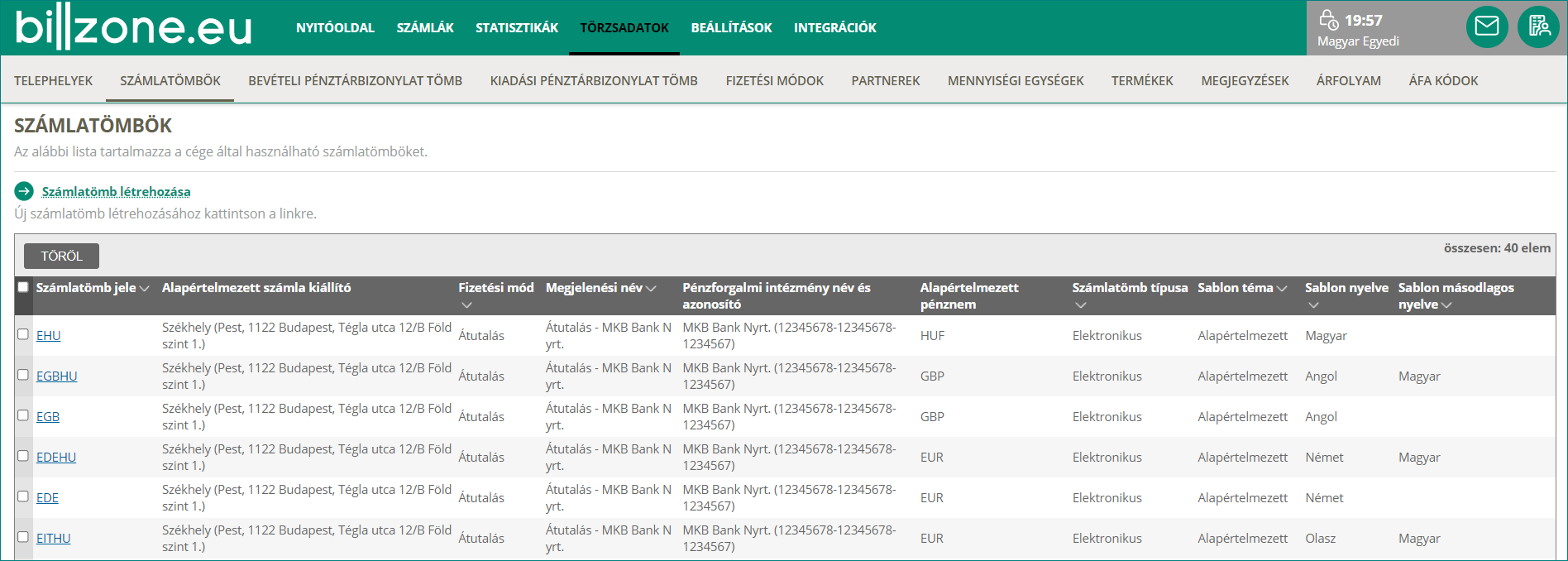This screenshot has height=561, width=1568.
Task: Sort by Számlatömb jele column arrow
Action: [x=145, y=289]
